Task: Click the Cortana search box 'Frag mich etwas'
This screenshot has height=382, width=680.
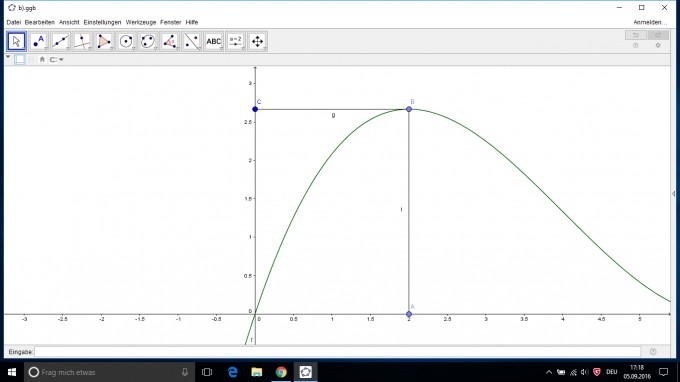Action: click(x=108, y=372)
